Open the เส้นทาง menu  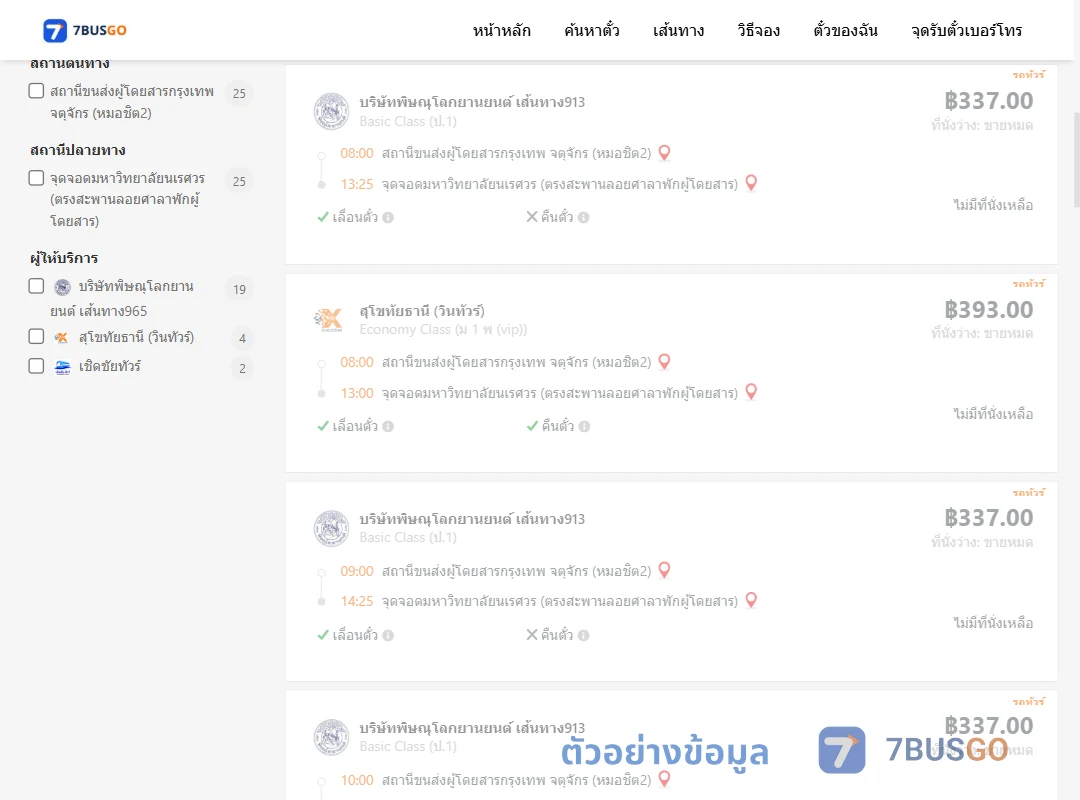pyautogui.click(x=678, y=30)
